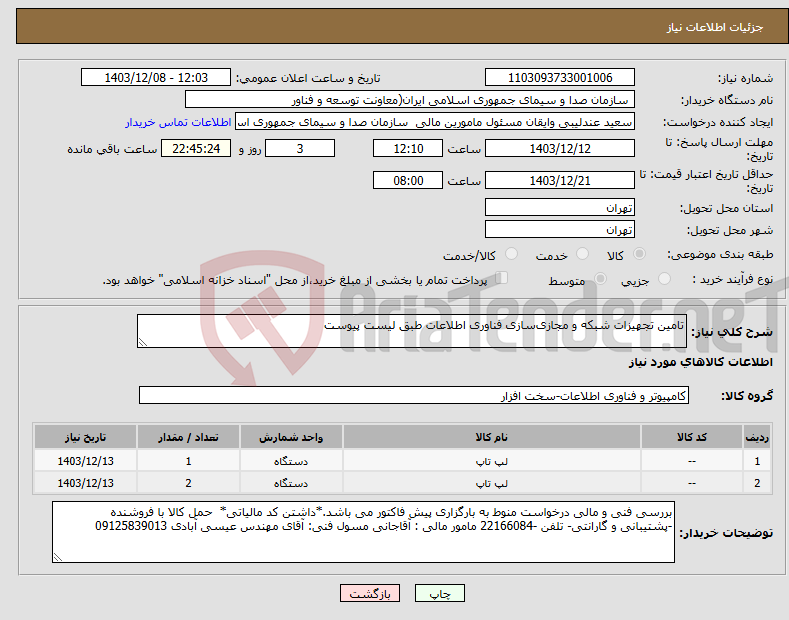Viewport: 789px width, 620px height.
Task: Select the جزیی purchase type radio
Action: (x=664, y=279)
